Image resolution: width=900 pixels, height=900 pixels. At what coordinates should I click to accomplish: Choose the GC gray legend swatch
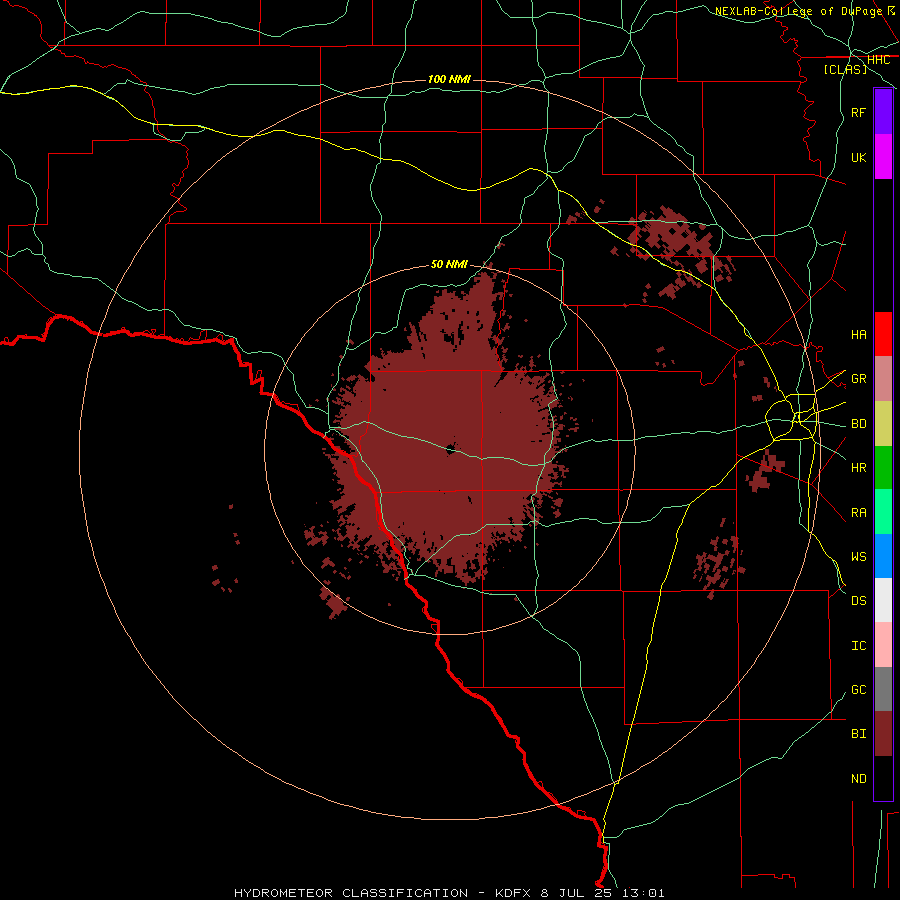pos(883,689)
